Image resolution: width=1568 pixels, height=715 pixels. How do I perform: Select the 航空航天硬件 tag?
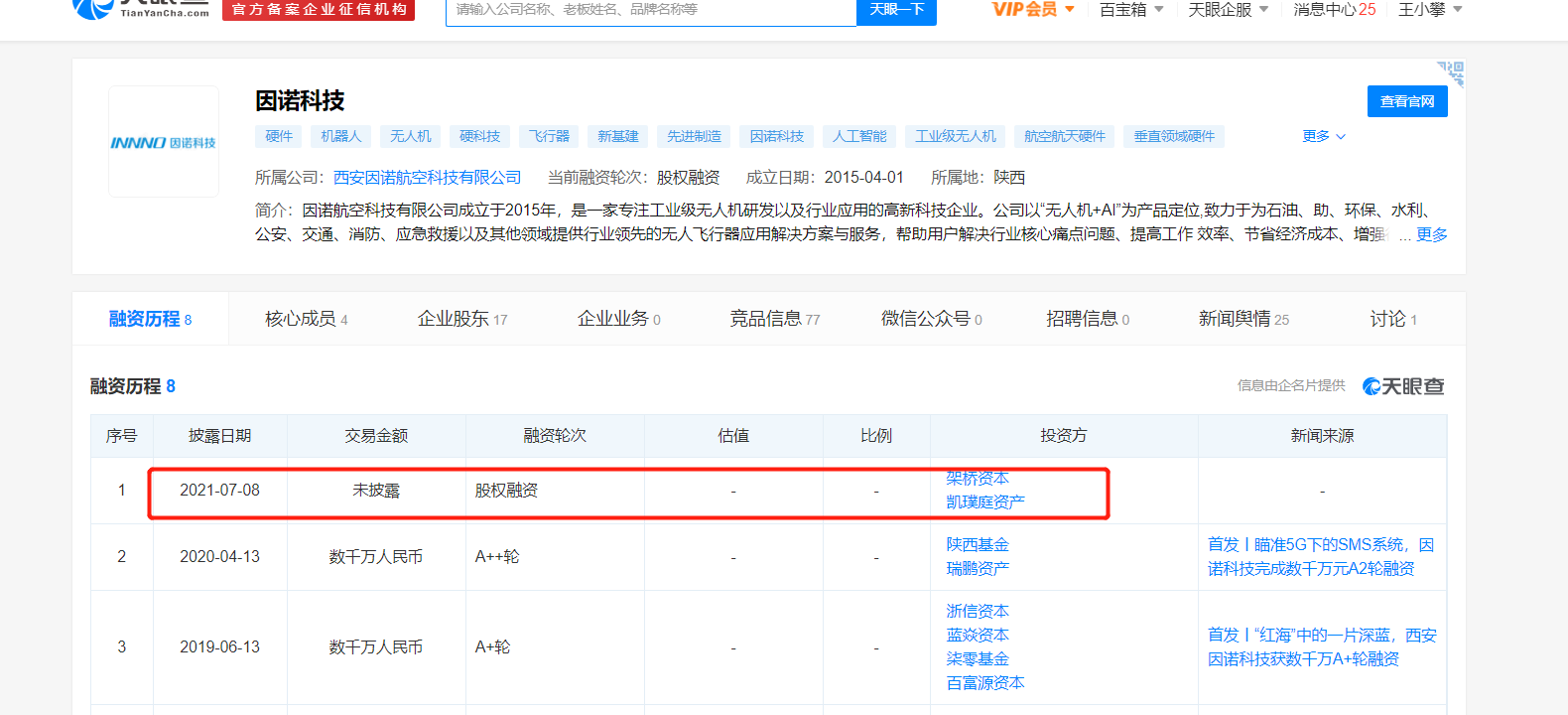pyautogui.click(x=1065, y=136)
